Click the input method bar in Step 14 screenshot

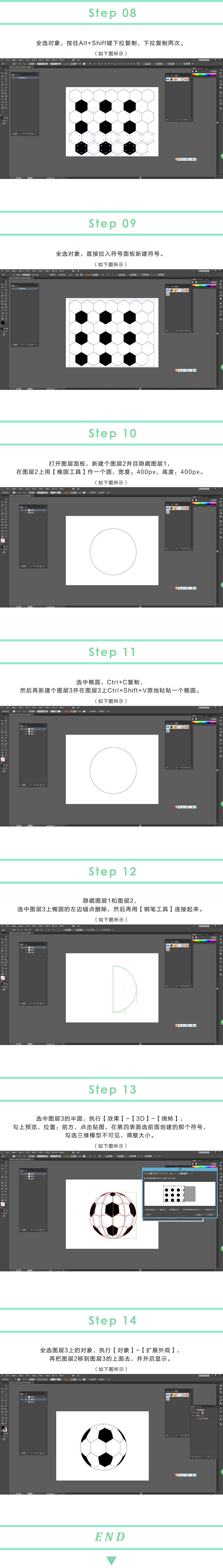(x=185, y=1475)
